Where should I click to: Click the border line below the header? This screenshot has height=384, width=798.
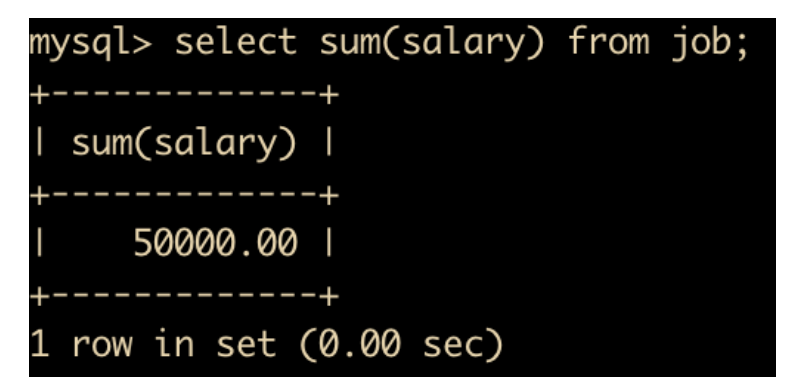[x=184, y=196]
